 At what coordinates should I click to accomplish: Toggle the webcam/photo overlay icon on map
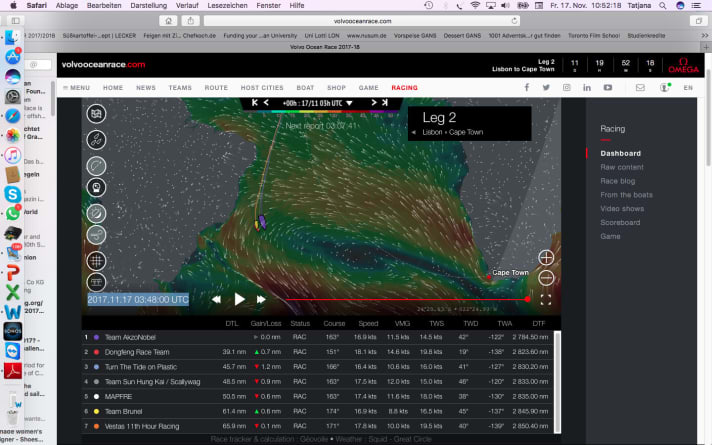click(x=96, y=187)
